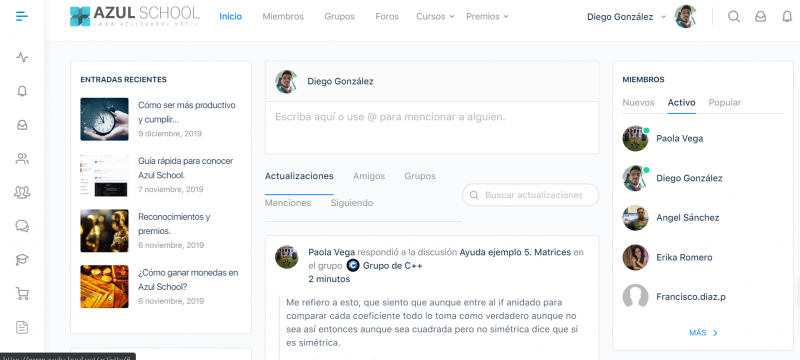This screenshot has width=800, height=360.
Task: Open Paola Vega in members list
Action: click(x=680, y=138)
